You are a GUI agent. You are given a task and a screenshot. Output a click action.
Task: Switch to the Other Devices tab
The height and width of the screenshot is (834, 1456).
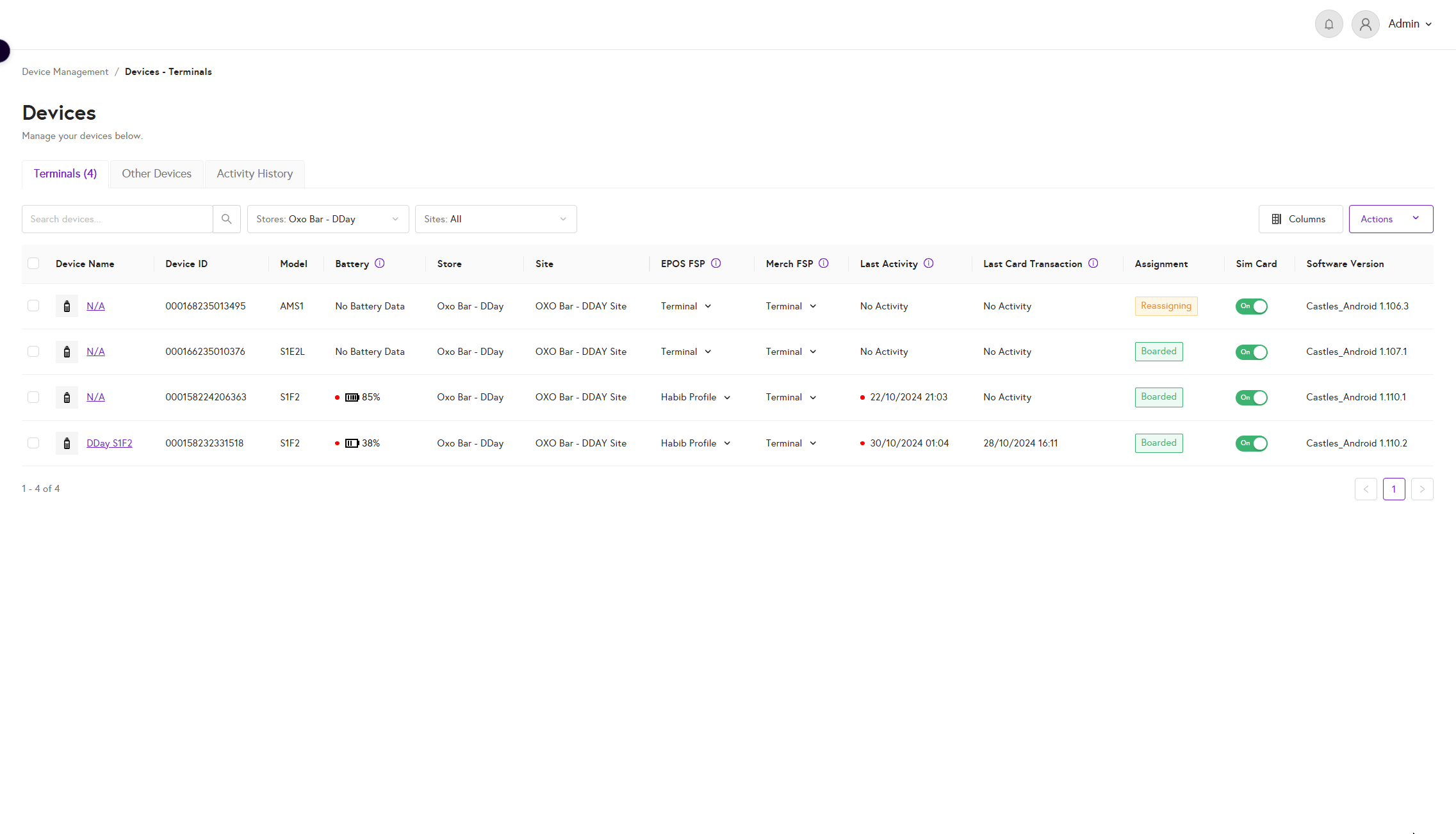pos(156,174)
